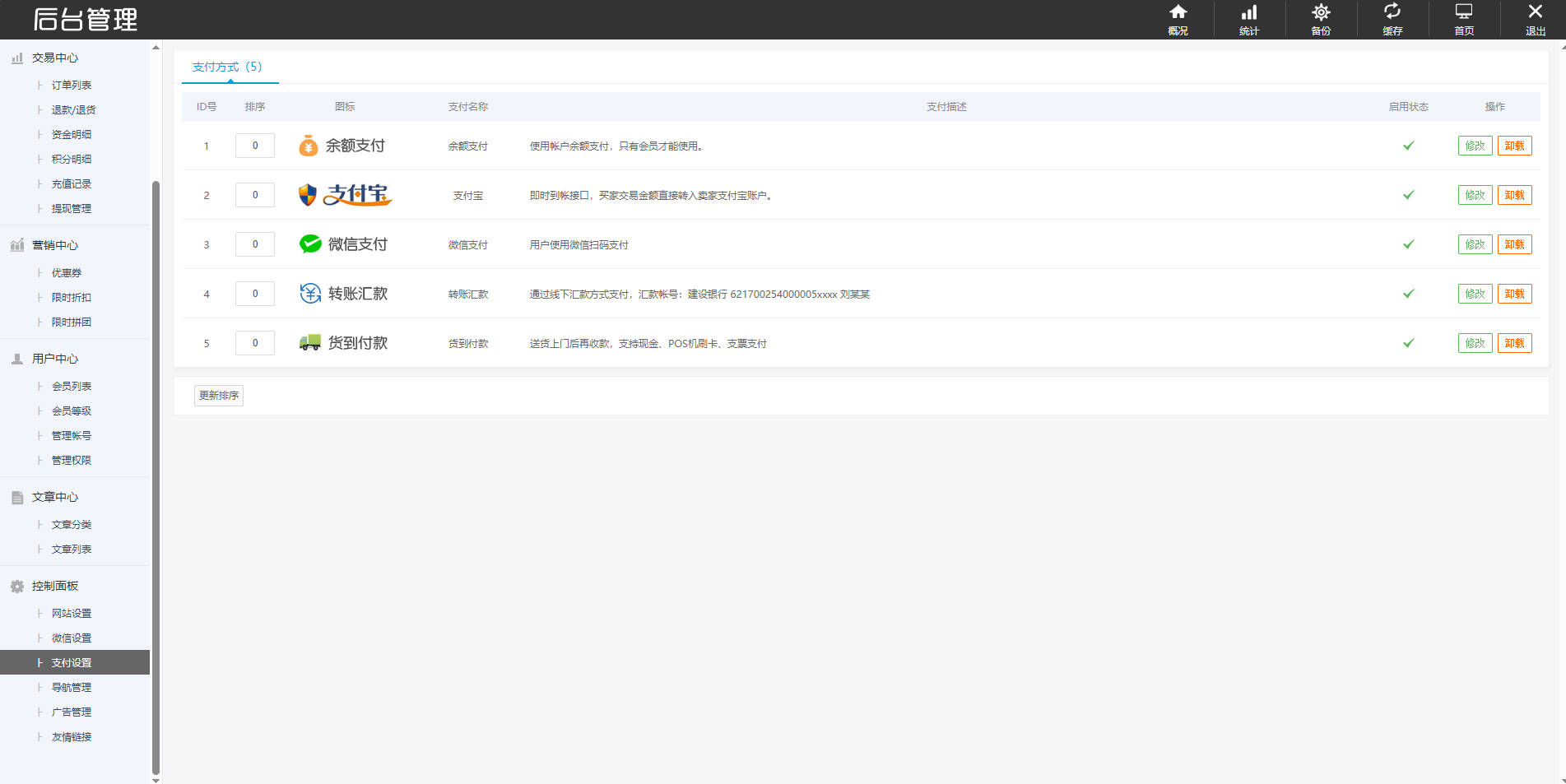Click the 支付宝 payment logo
The width and height of the screenshot is (1566, 784).
[343, 195]
